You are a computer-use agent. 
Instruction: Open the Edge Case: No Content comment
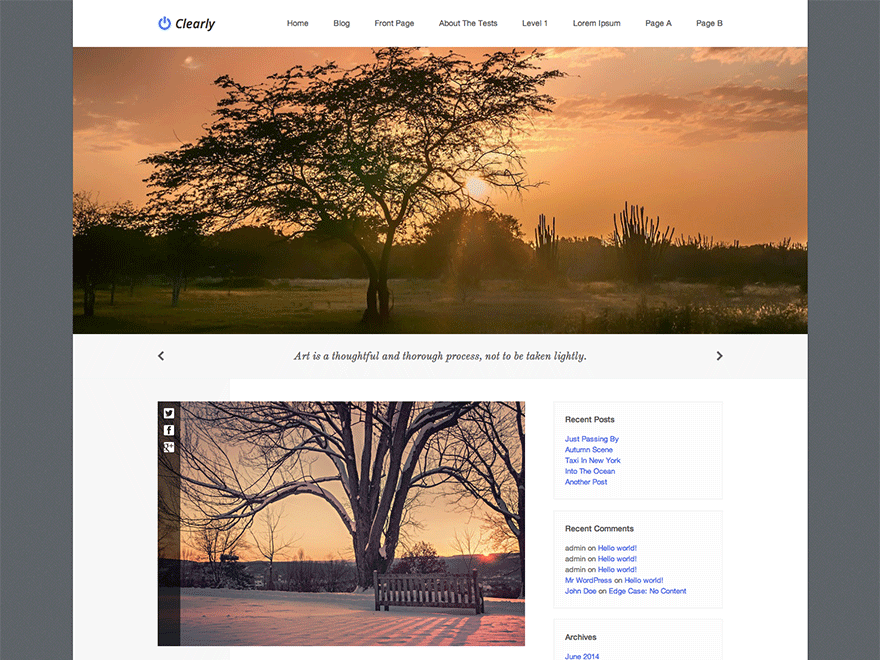point(647,590)
